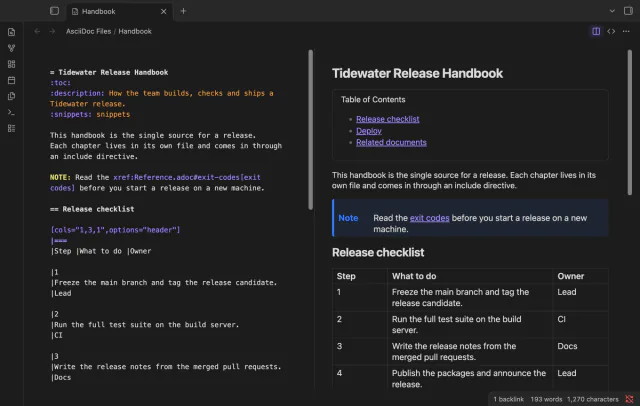
Task: Follow the Release checklist contents link
Action: tap(387, 119)
